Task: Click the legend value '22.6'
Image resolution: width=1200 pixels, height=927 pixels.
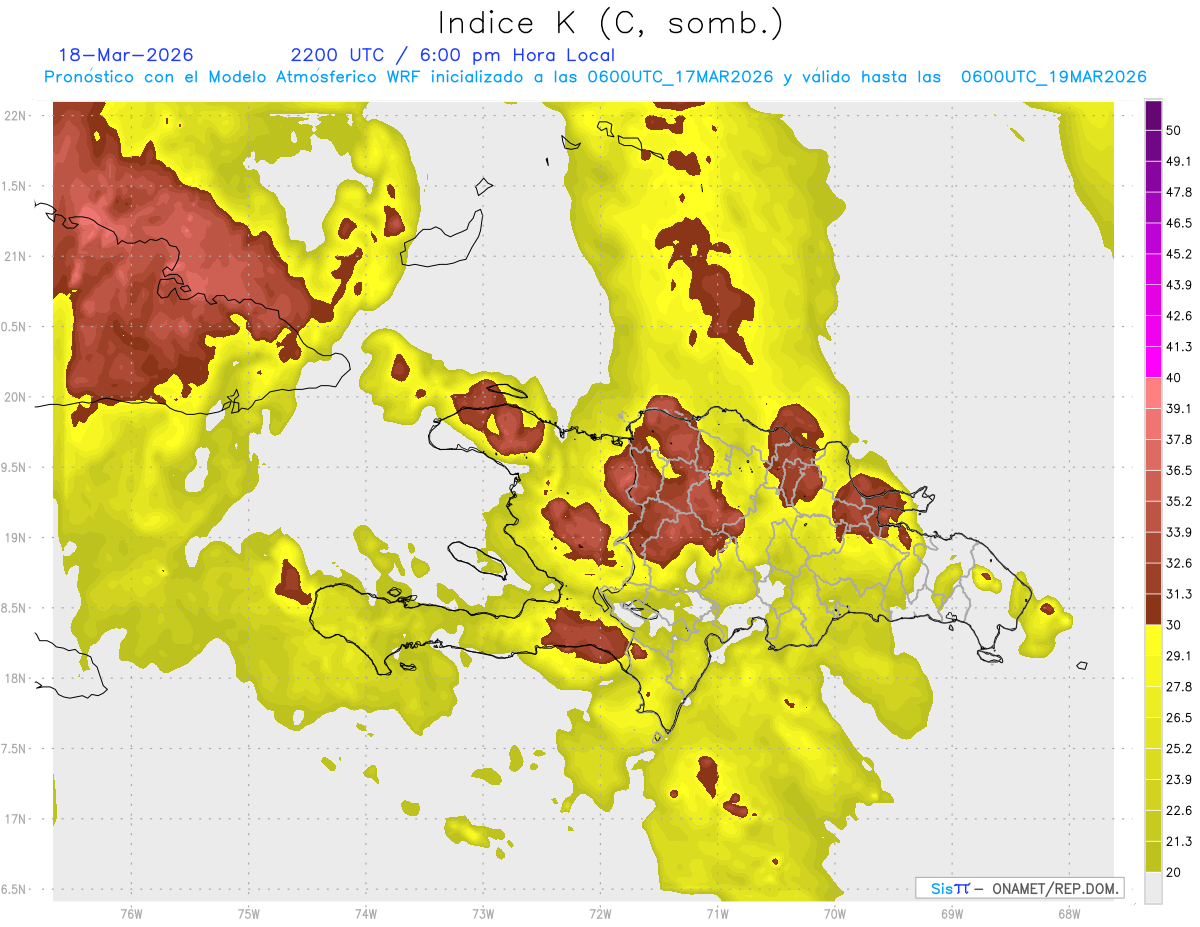Action: click(1180, 810)
